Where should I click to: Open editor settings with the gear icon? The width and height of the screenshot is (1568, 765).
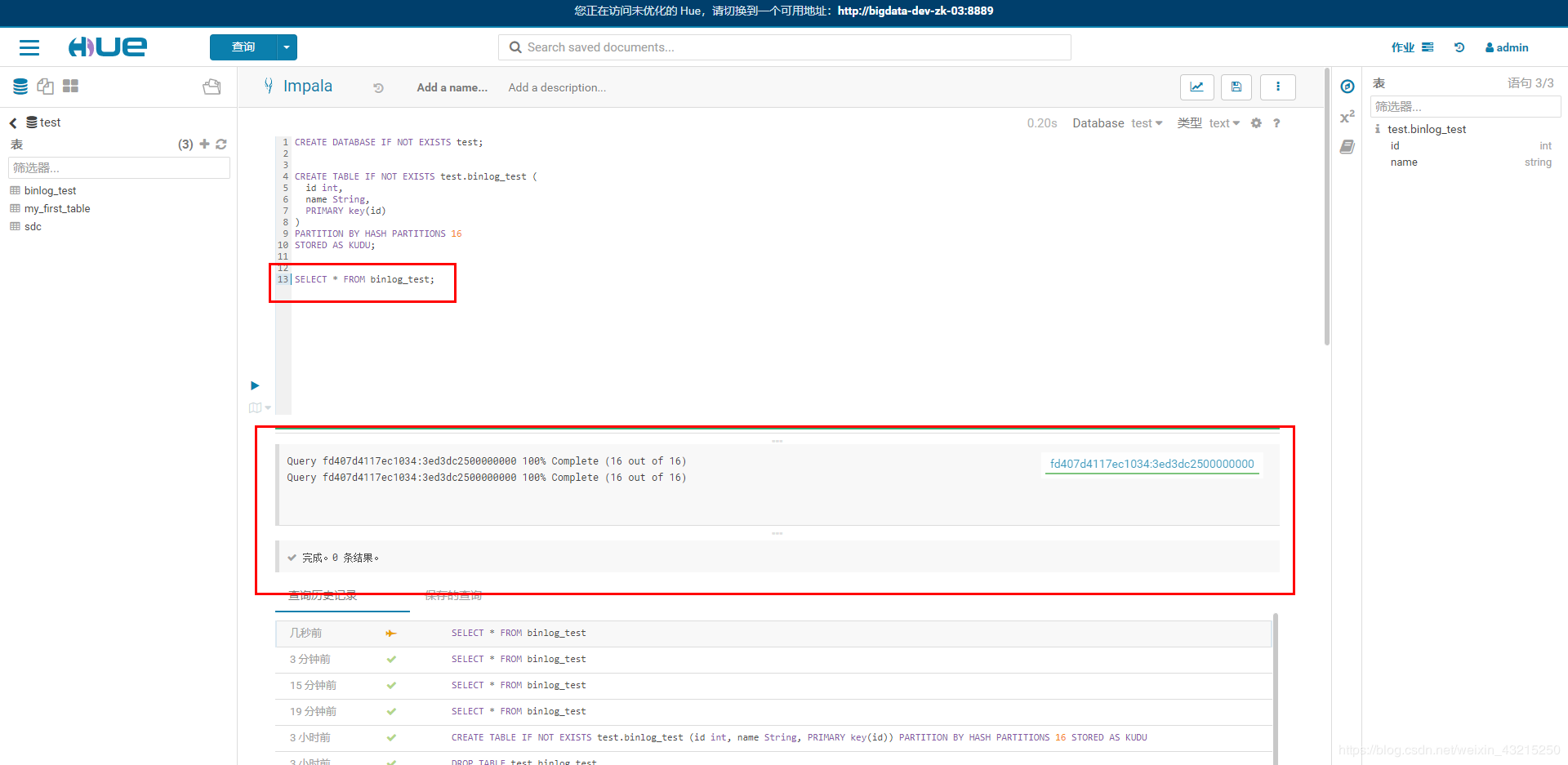(x=1257, y=123)
